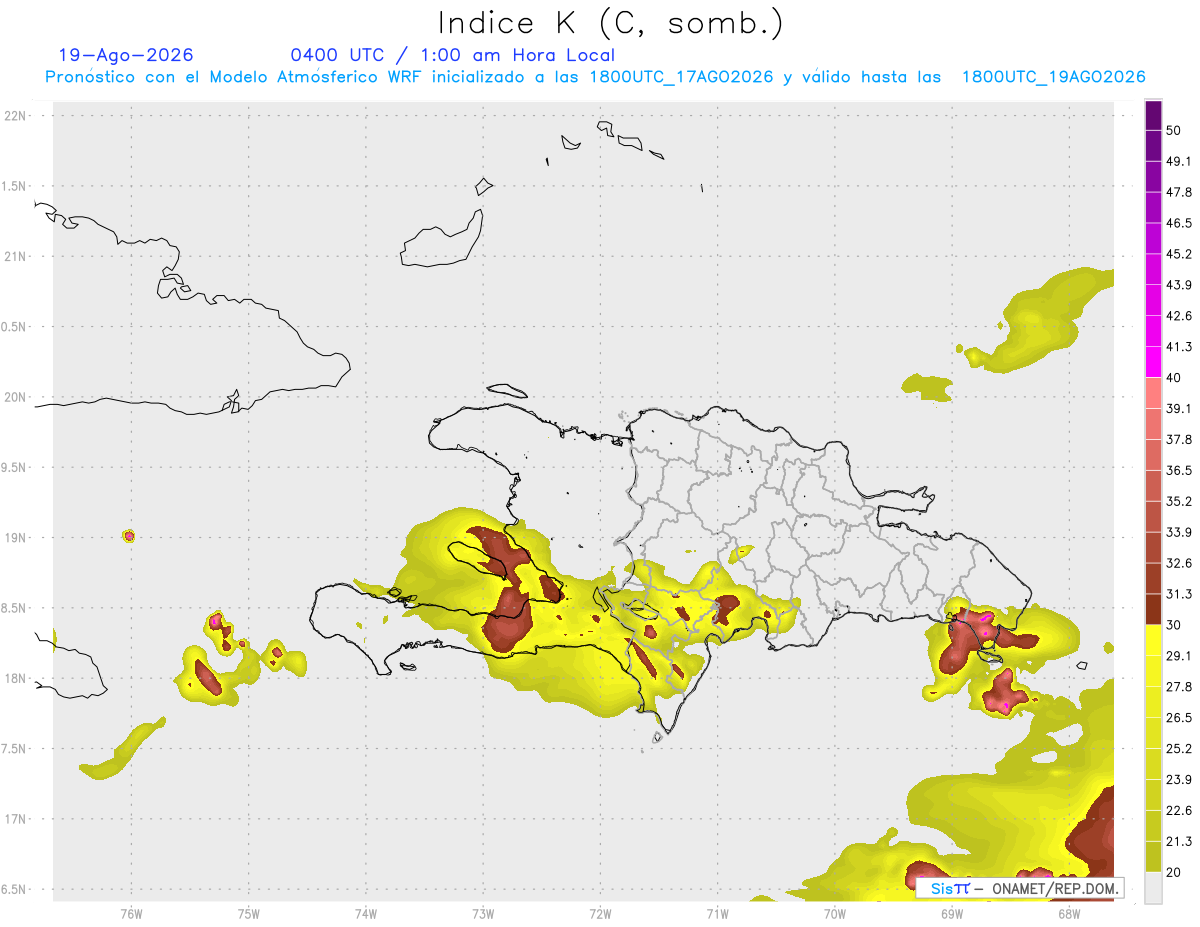The width and height of the screenshot is (1200, 927).
Task: Click legend value "47.8"
Action: [1178, 192]
